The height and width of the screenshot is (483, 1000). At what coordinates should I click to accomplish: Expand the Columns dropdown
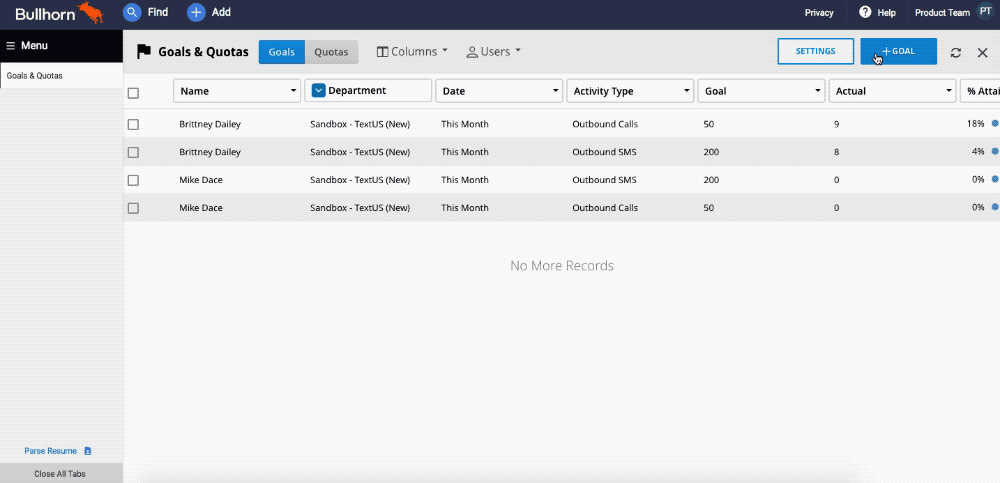(412, 51)
